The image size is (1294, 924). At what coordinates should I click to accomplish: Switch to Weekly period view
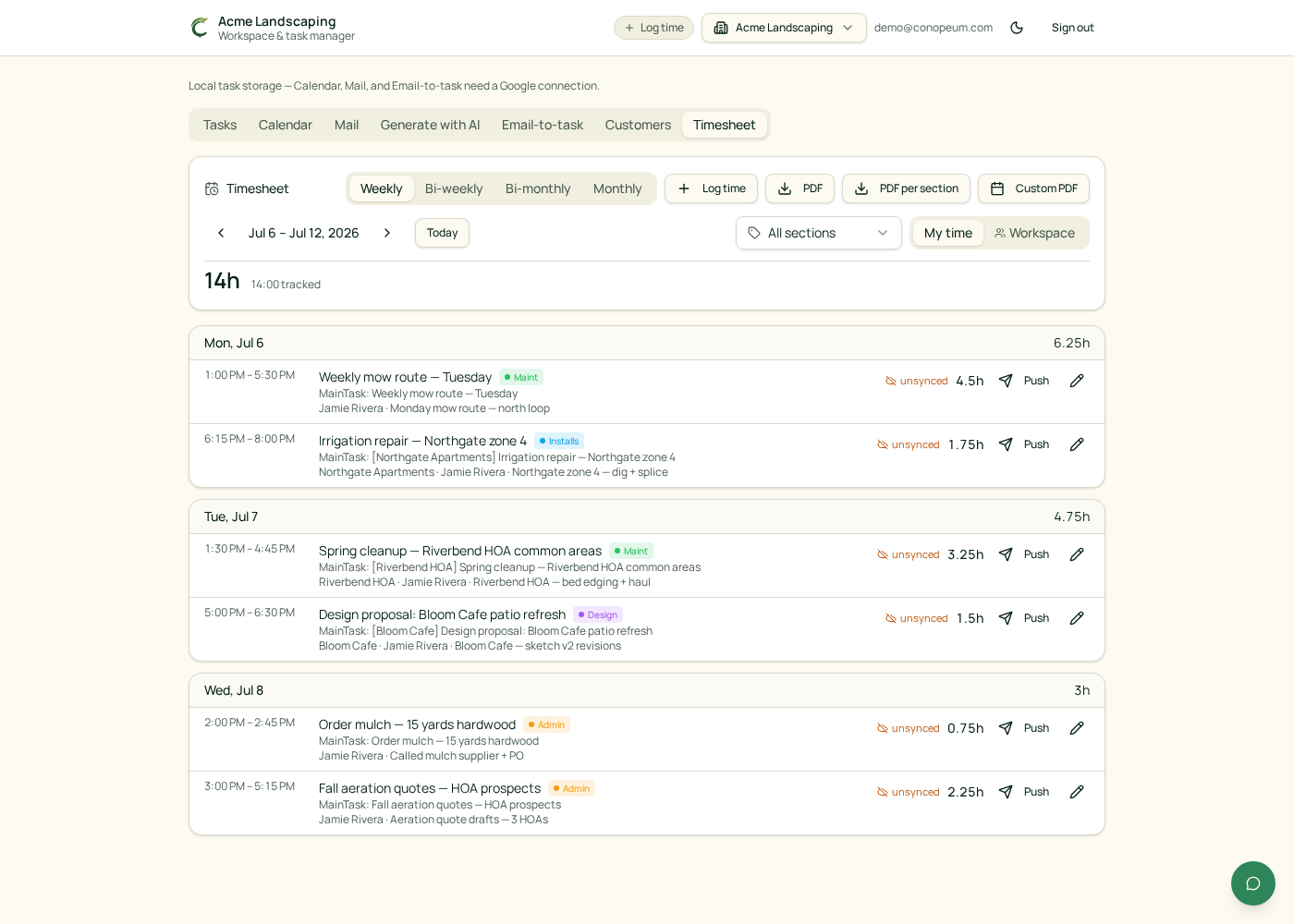(x=382, y=188)
